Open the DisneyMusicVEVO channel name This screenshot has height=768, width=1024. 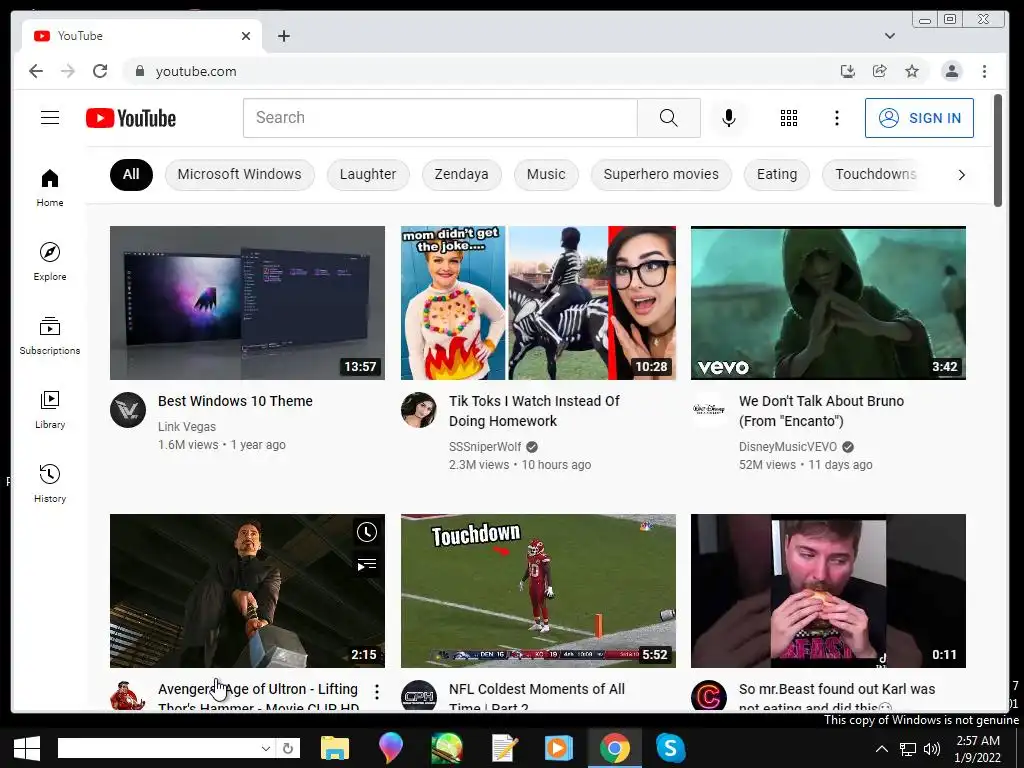(788, 447)
